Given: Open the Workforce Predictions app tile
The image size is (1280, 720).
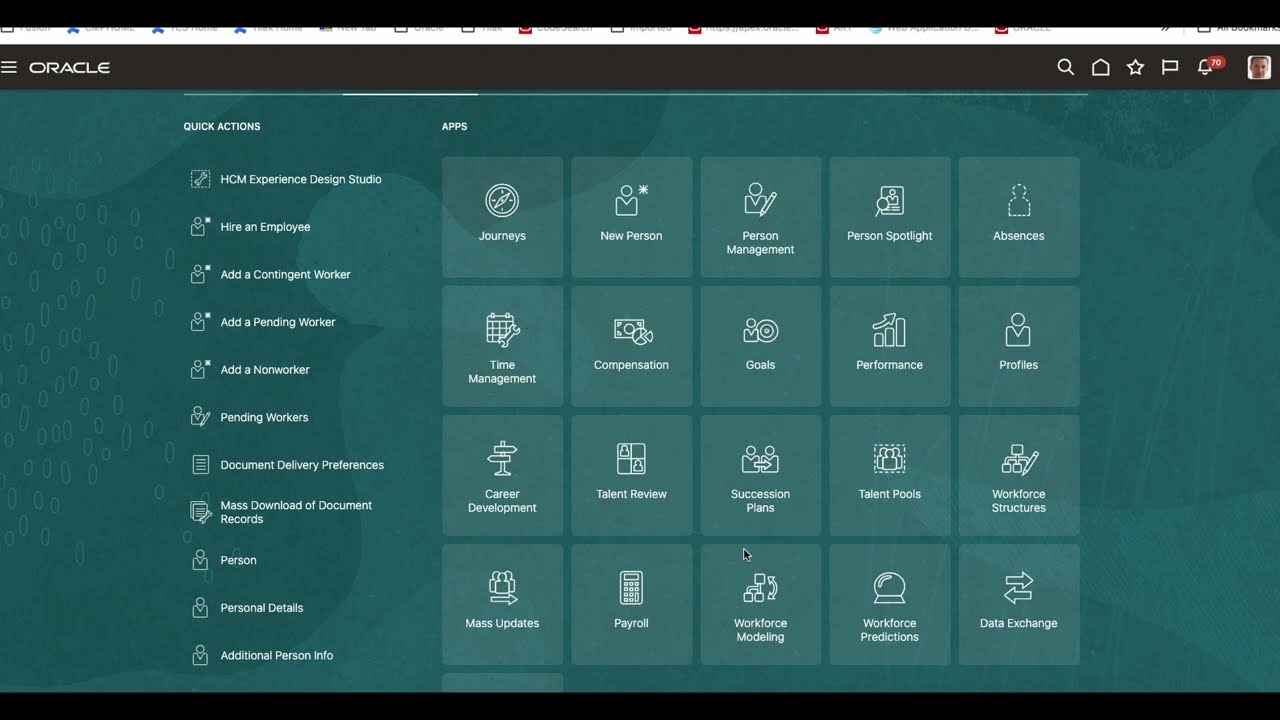Looking at the screenshot, I should click(889, 604).
